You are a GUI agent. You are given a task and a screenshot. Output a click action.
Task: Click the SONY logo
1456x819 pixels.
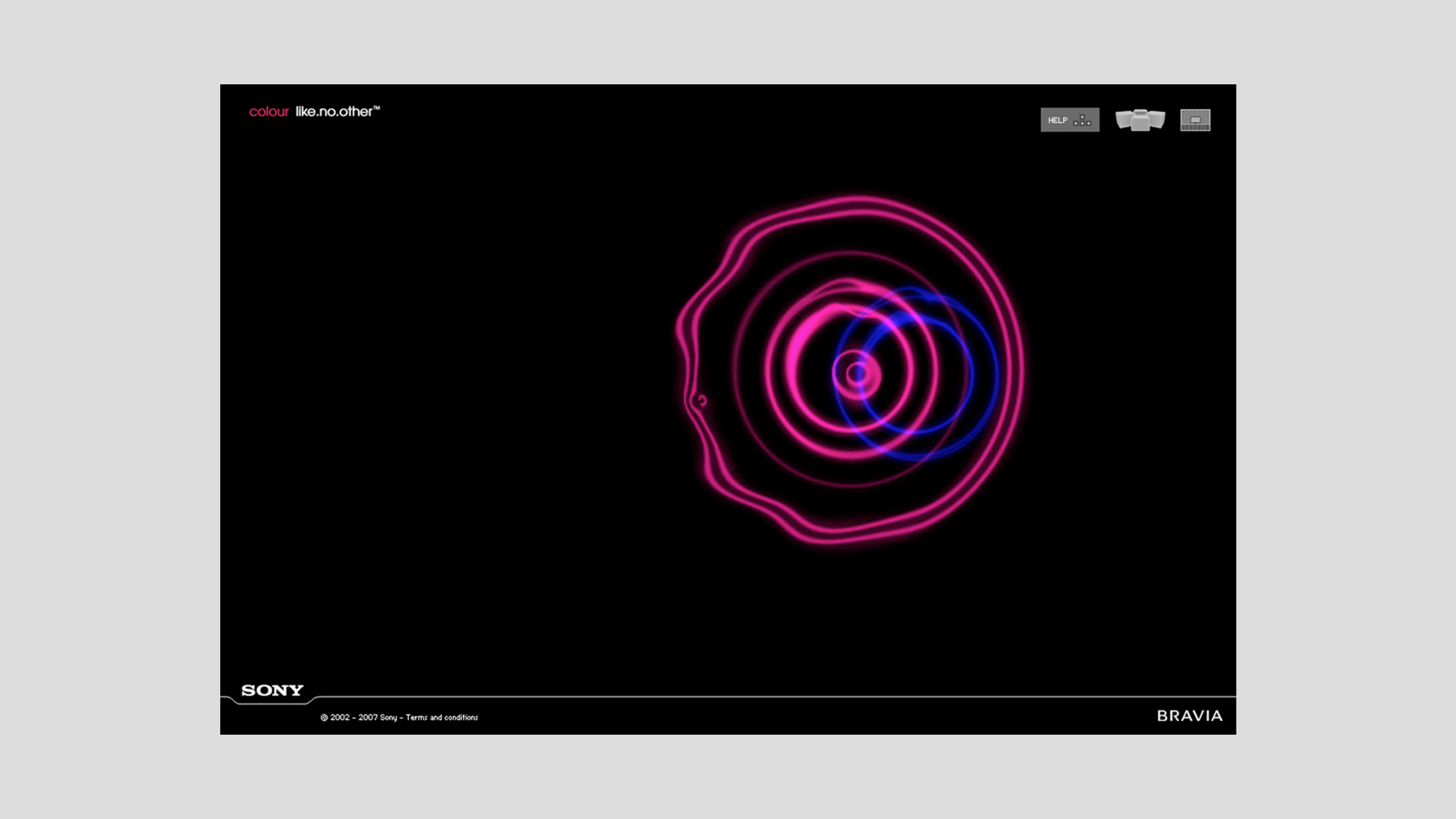[x=272, y=690]
